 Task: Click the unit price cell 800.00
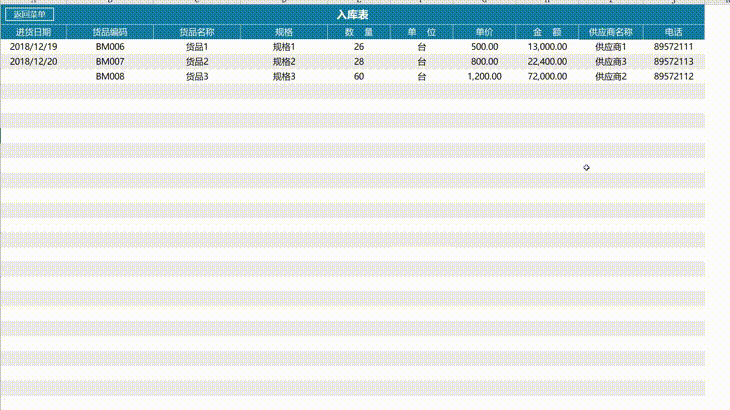click(x=484, y=62)
